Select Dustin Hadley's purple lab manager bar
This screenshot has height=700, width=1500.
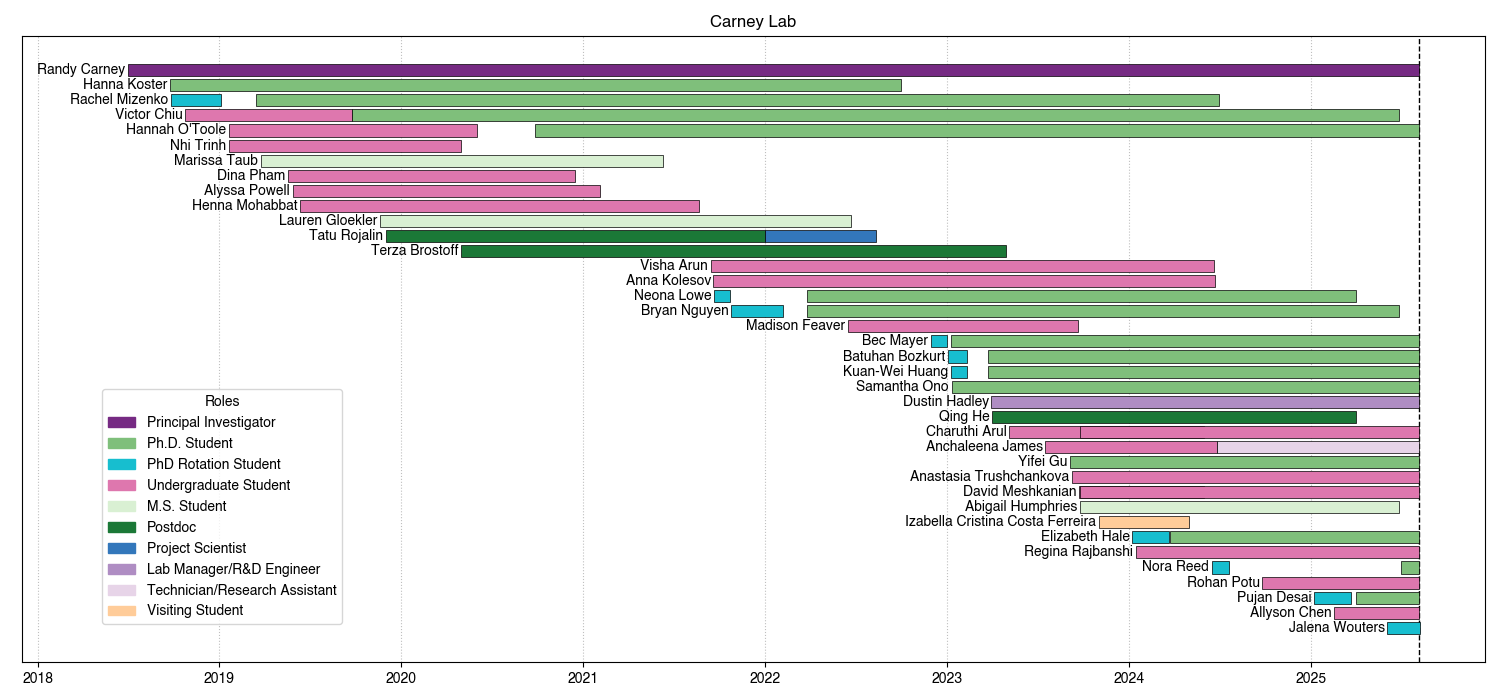[1205, 402]
